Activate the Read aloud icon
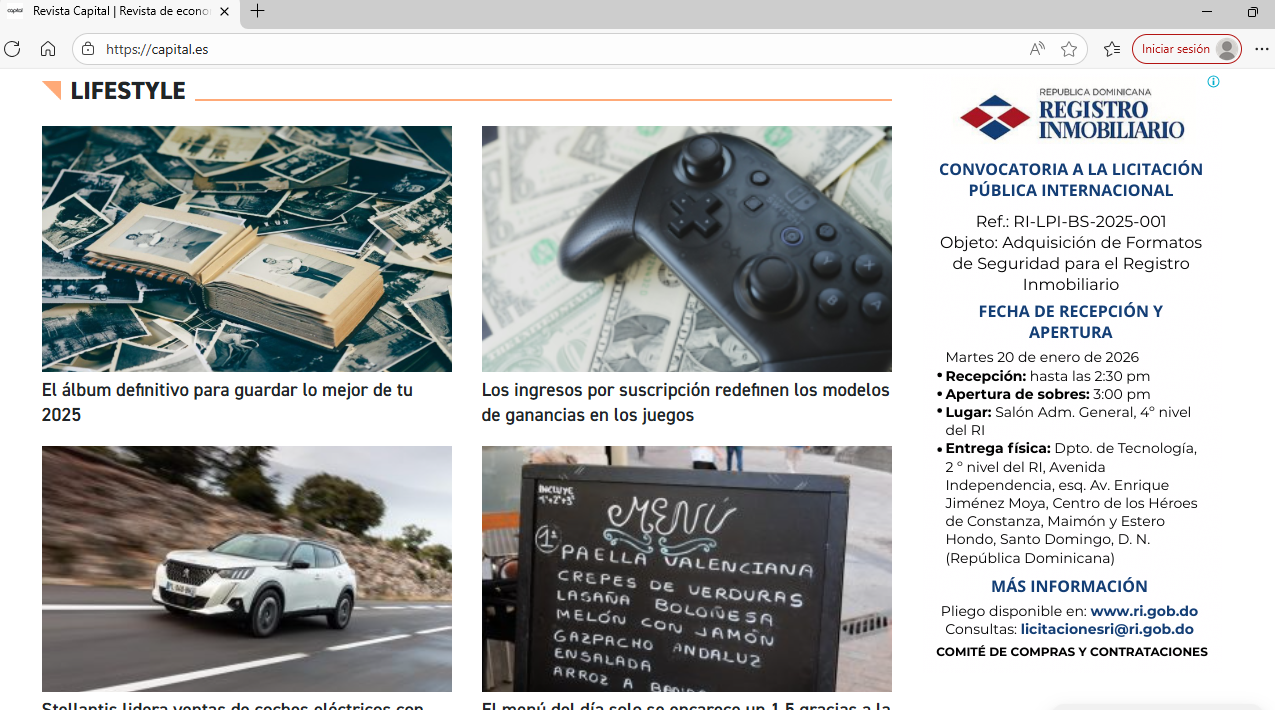 pos(1037,49)
